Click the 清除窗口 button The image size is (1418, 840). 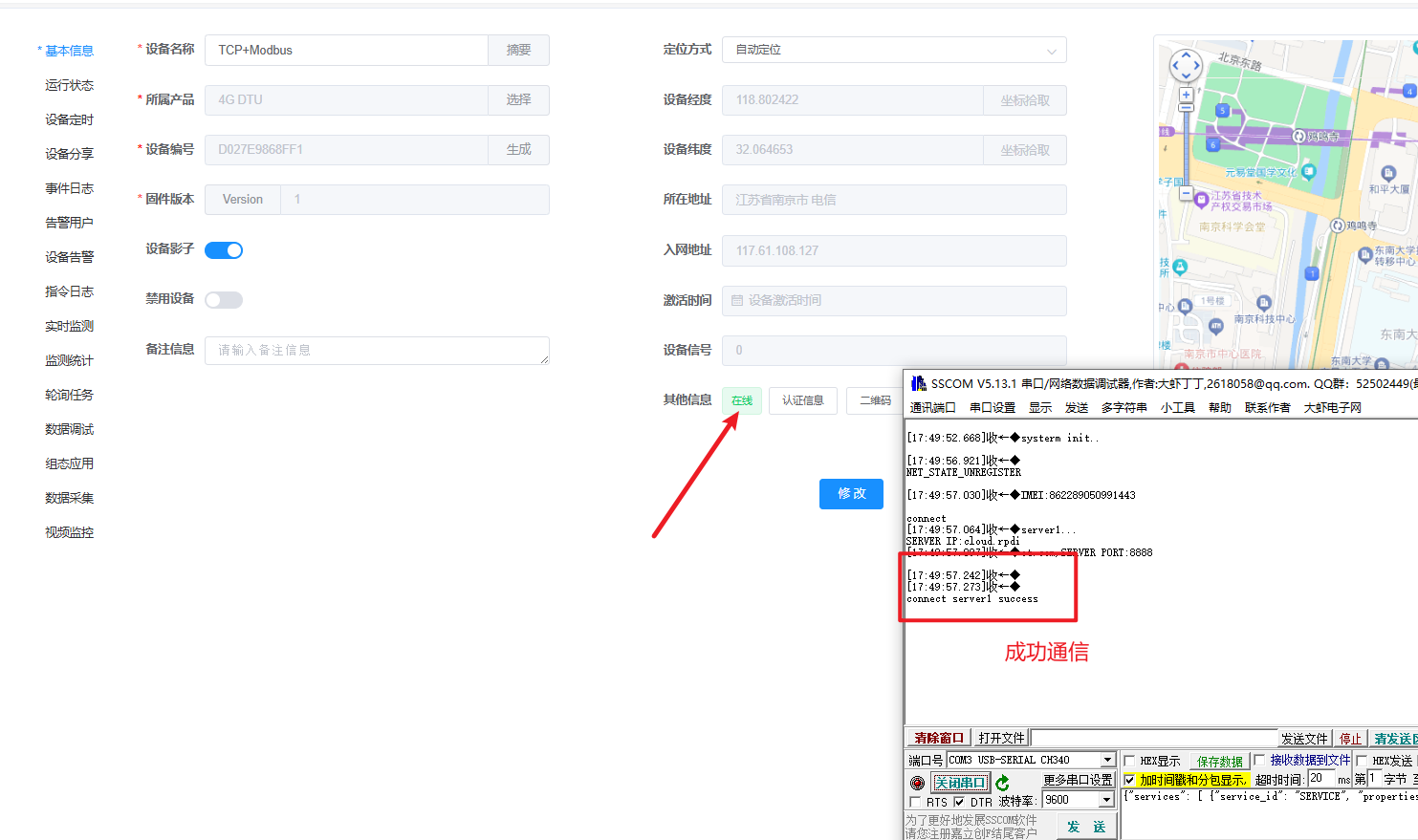[x=938, y=738]
